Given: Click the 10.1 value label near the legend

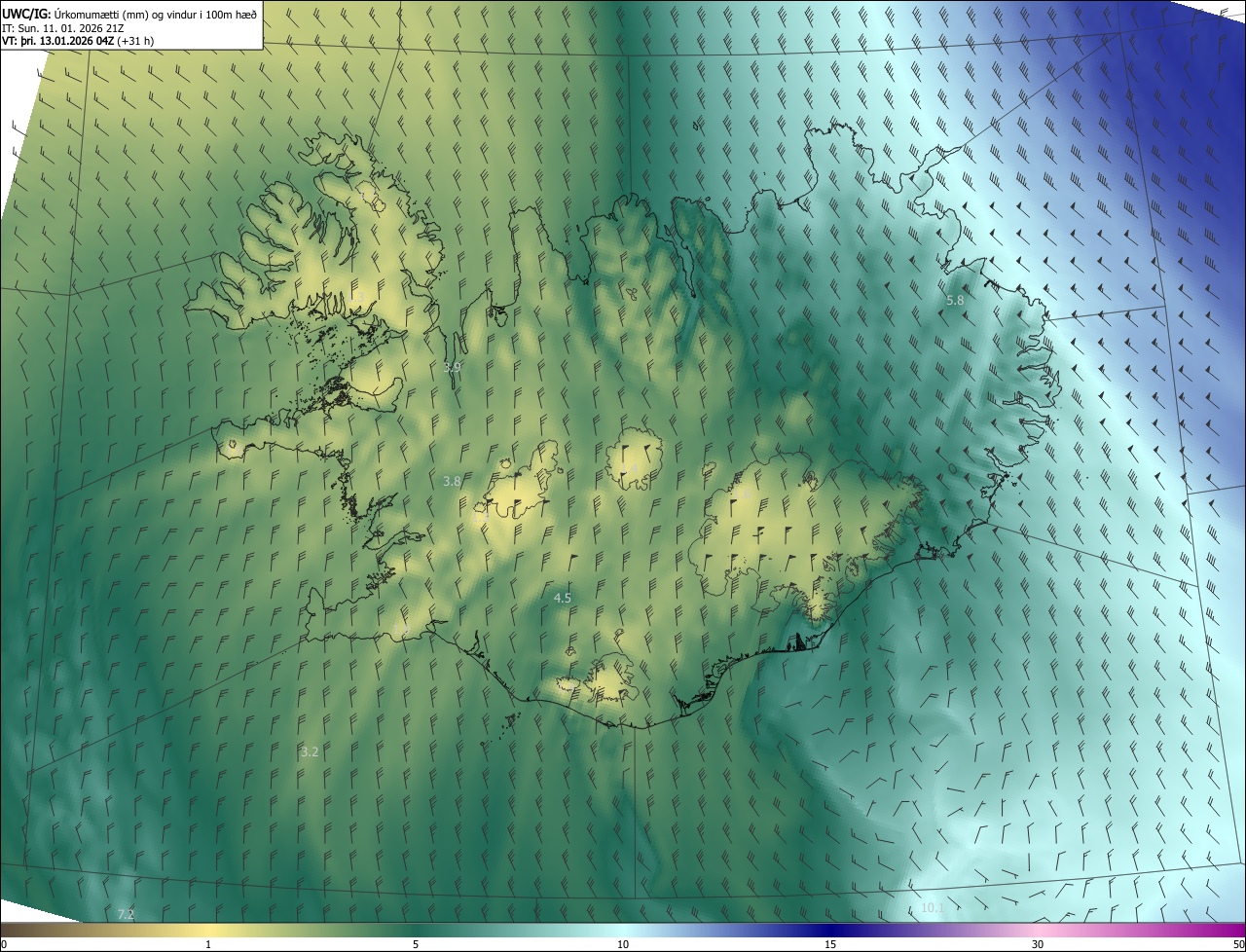Looking at the screenshot, I should pos(933,908).
